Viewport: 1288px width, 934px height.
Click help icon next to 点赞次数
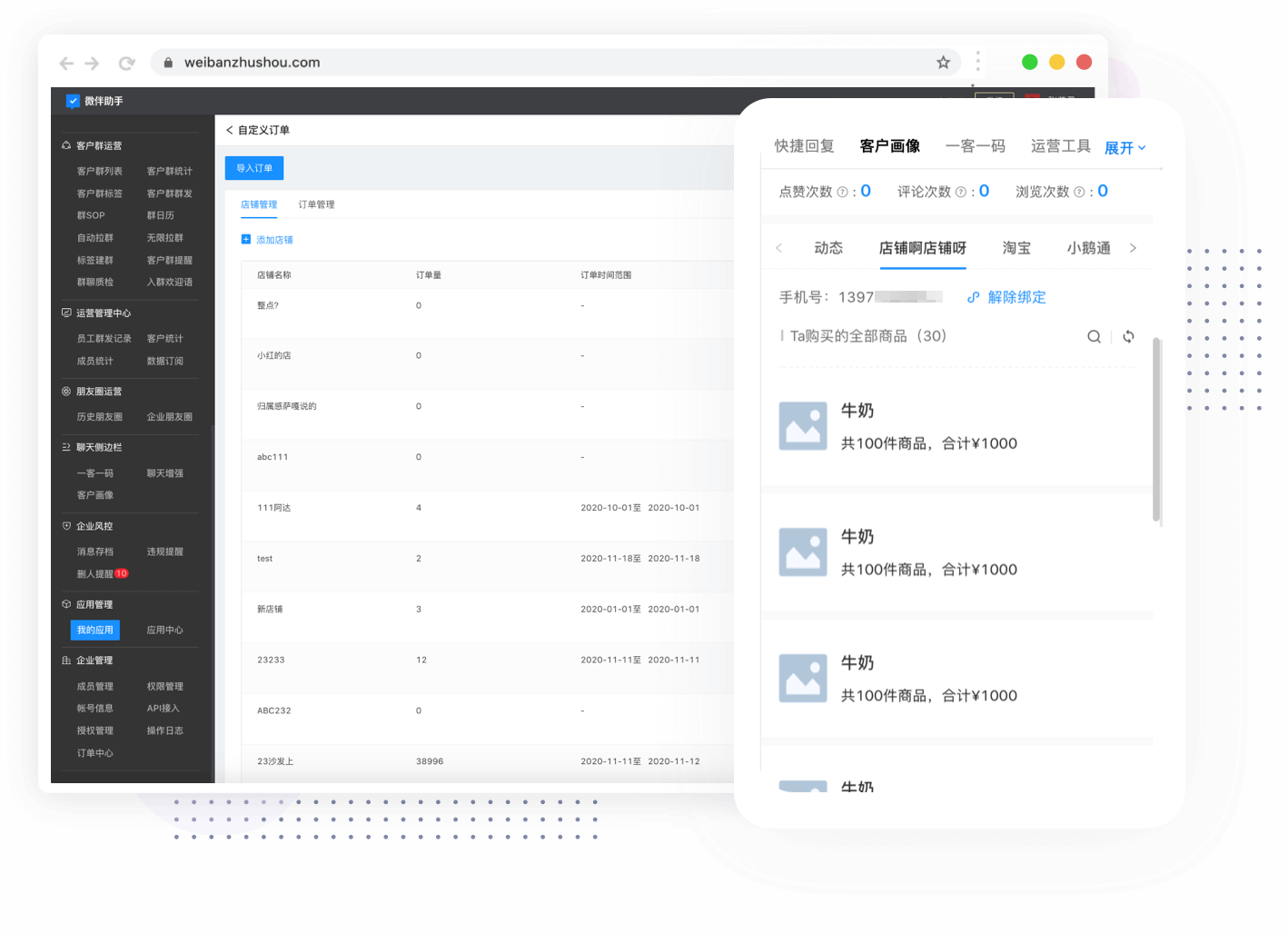tap(842, 192)
